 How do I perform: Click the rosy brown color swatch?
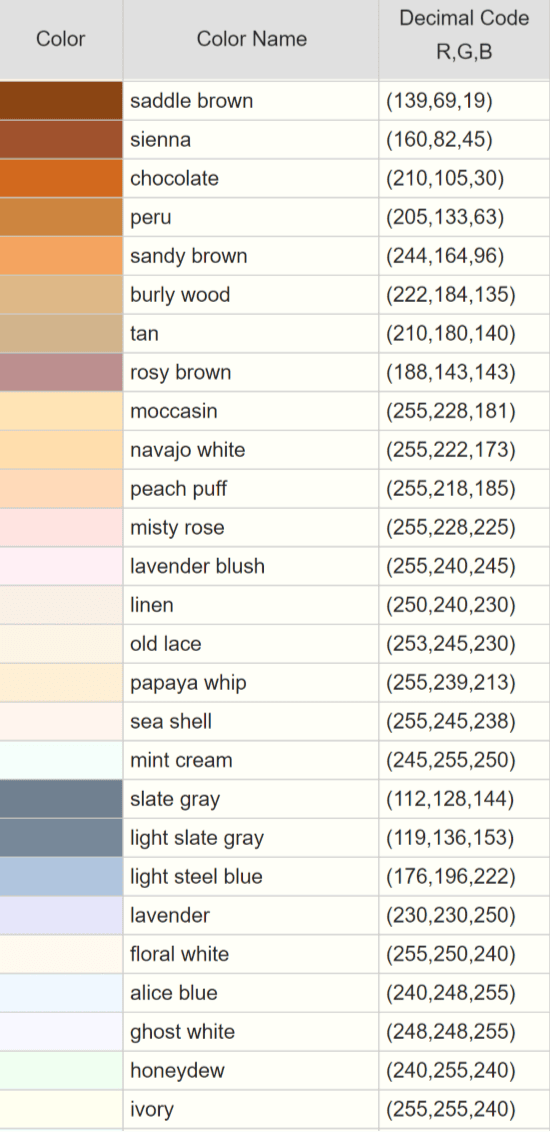(61, 373)
